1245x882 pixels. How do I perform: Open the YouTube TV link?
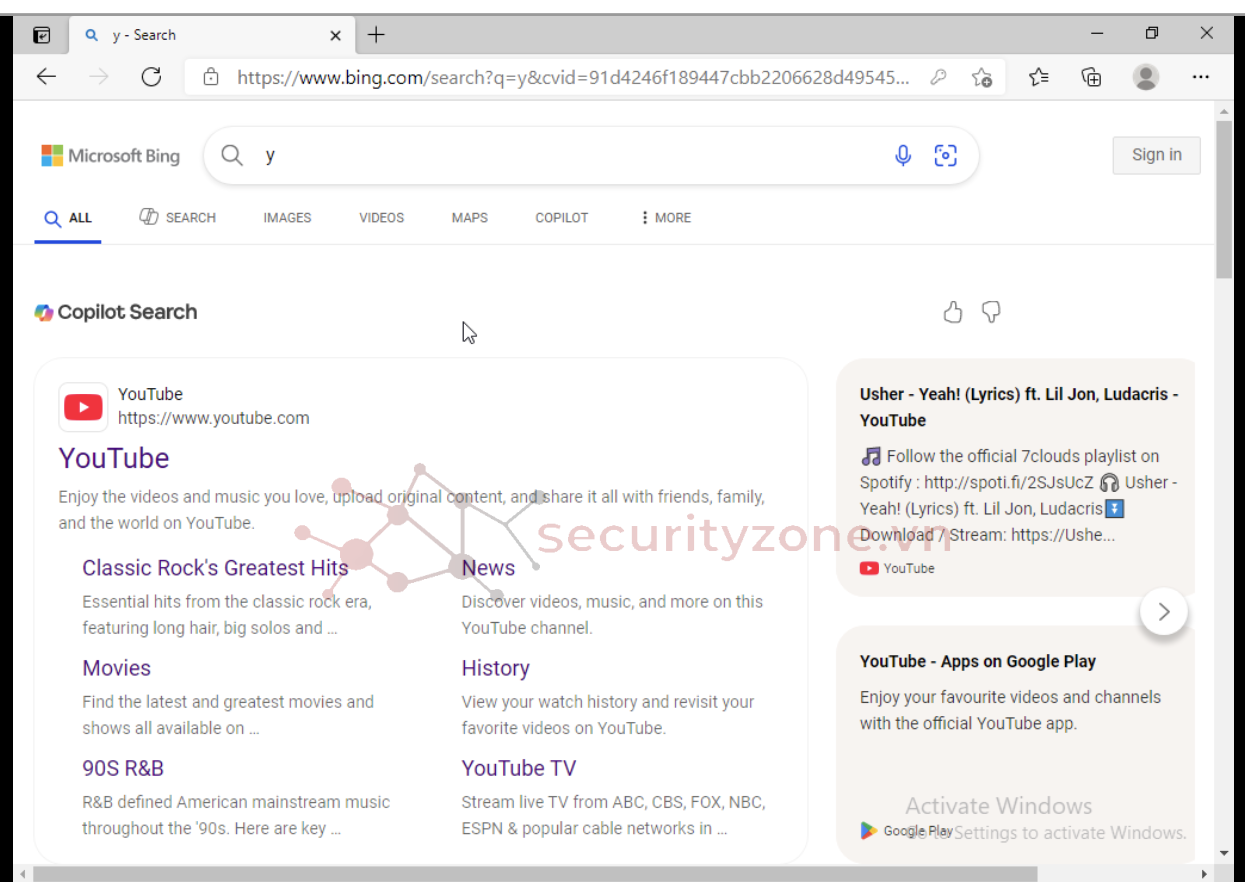tap(518, 768)
